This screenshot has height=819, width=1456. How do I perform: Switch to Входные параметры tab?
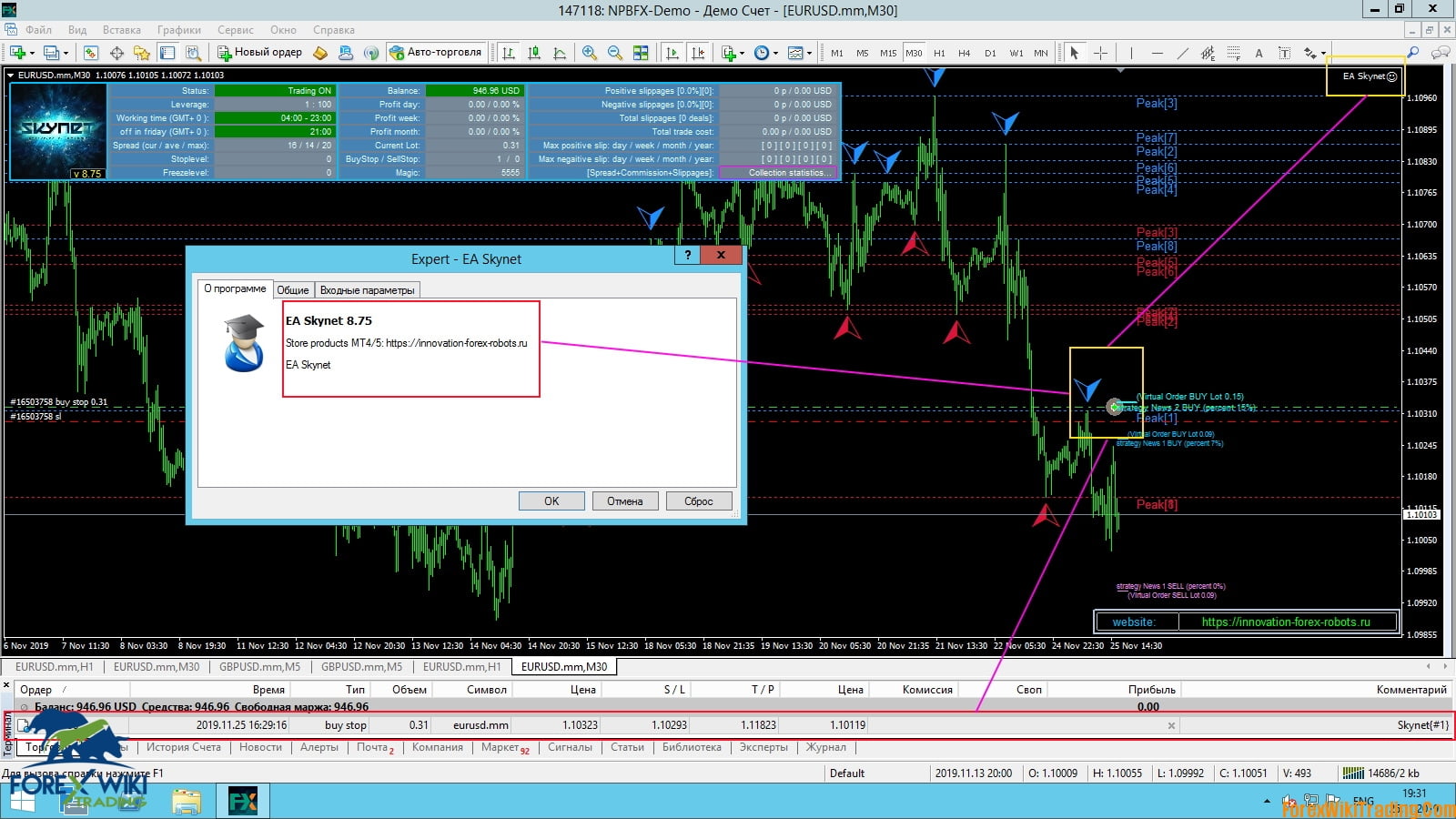[x=367, y=290]
